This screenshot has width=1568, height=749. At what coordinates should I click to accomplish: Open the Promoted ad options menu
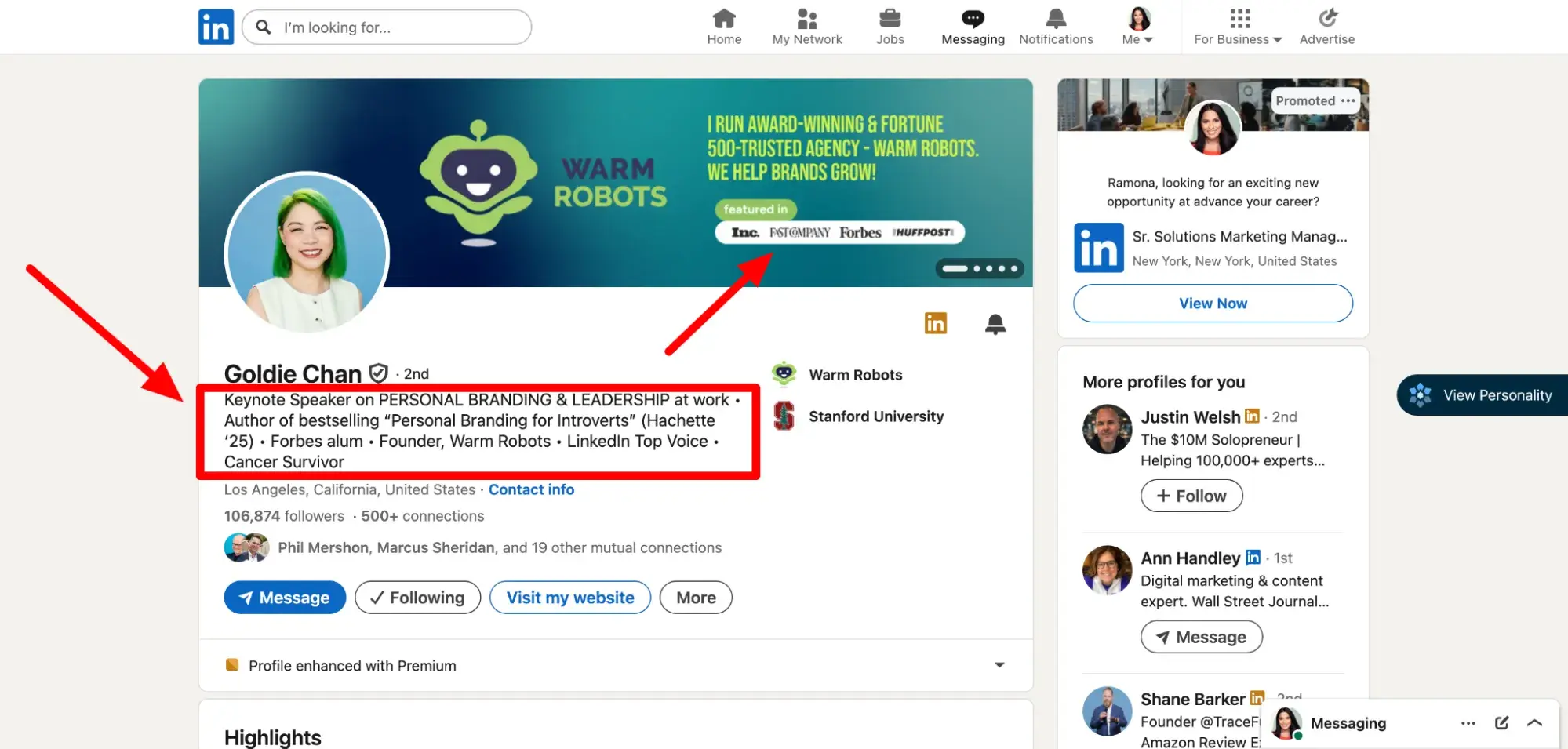click(1349, 100)
